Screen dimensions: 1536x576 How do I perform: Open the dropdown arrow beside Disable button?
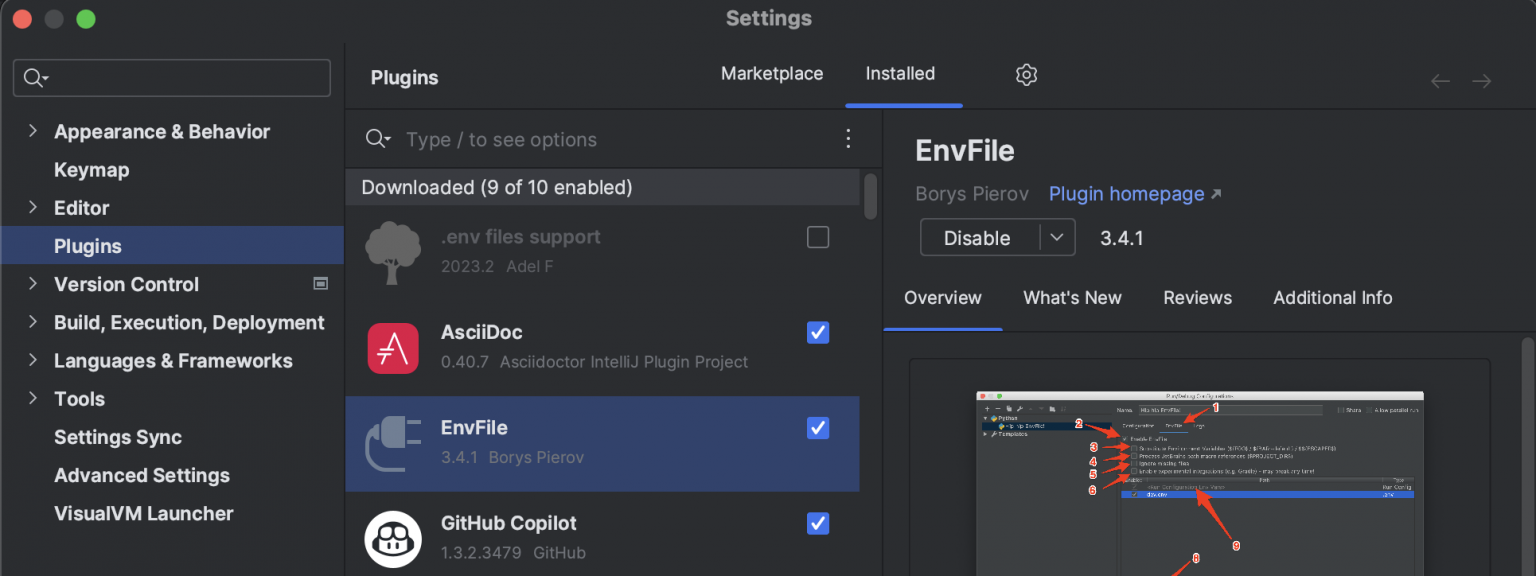tap(1057, 238)
